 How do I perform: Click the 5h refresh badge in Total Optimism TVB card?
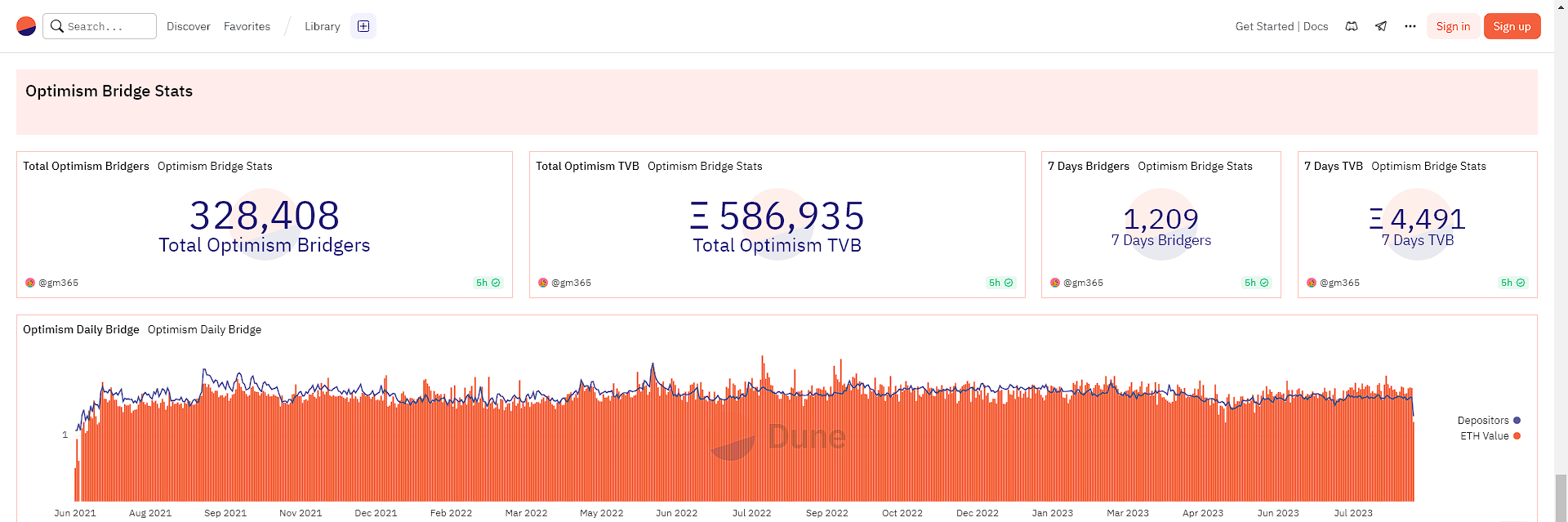coord(1001,283)
